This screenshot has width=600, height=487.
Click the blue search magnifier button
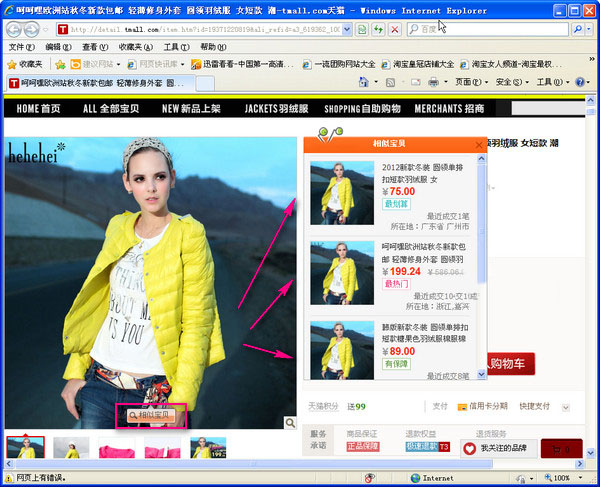tap(578, 29)
